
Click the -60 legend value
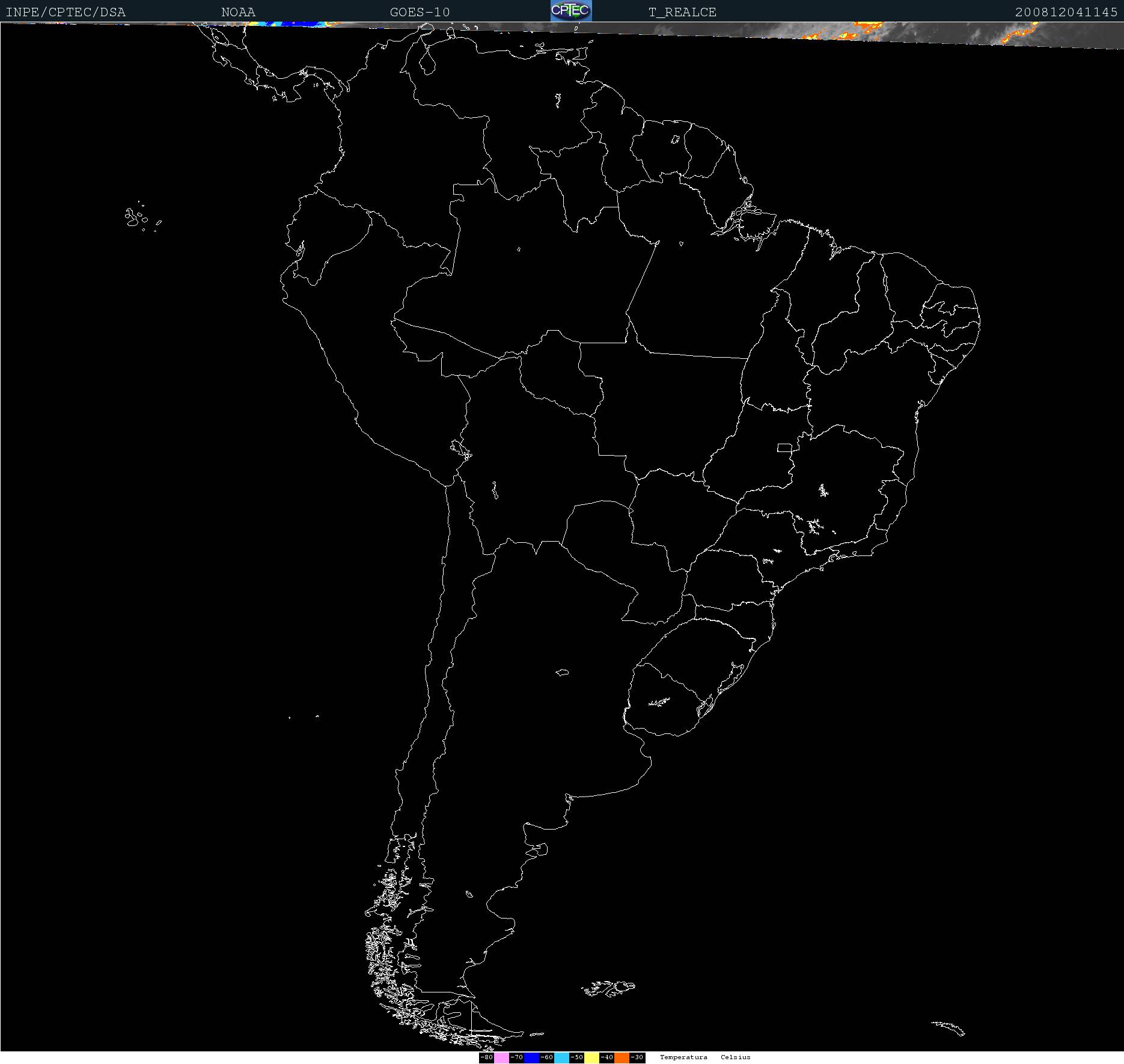[x=547, y=1057]
